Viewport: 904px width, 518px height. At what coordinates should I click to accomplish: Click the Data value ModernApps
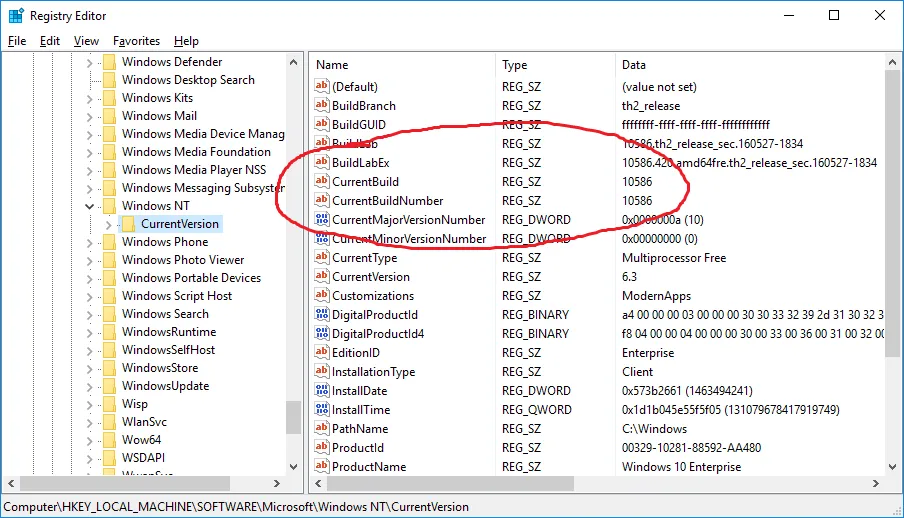click(x=656, y=296)
